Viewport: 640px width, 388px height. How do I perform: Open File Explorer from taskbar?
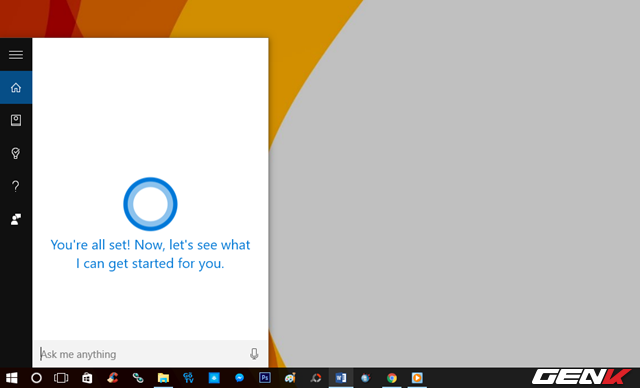tap(163, 378)
